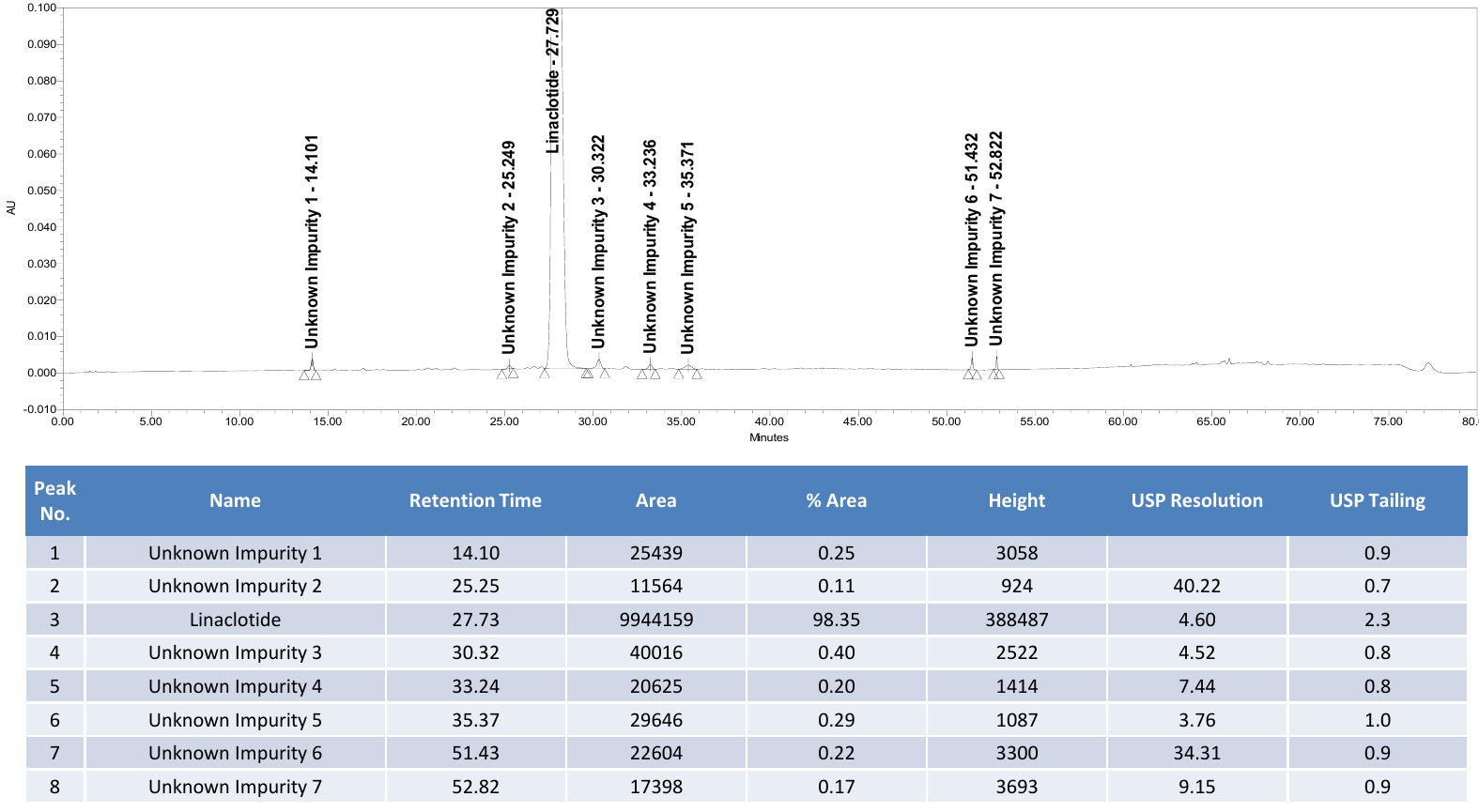1479x812 pixels.
Task: Select the area value 9944159
Action: (656, 620)
